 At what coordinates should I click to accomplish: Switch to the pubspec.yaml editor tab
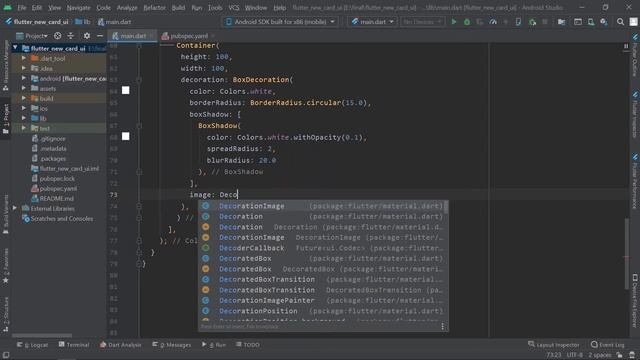click(x=188, y=36)
